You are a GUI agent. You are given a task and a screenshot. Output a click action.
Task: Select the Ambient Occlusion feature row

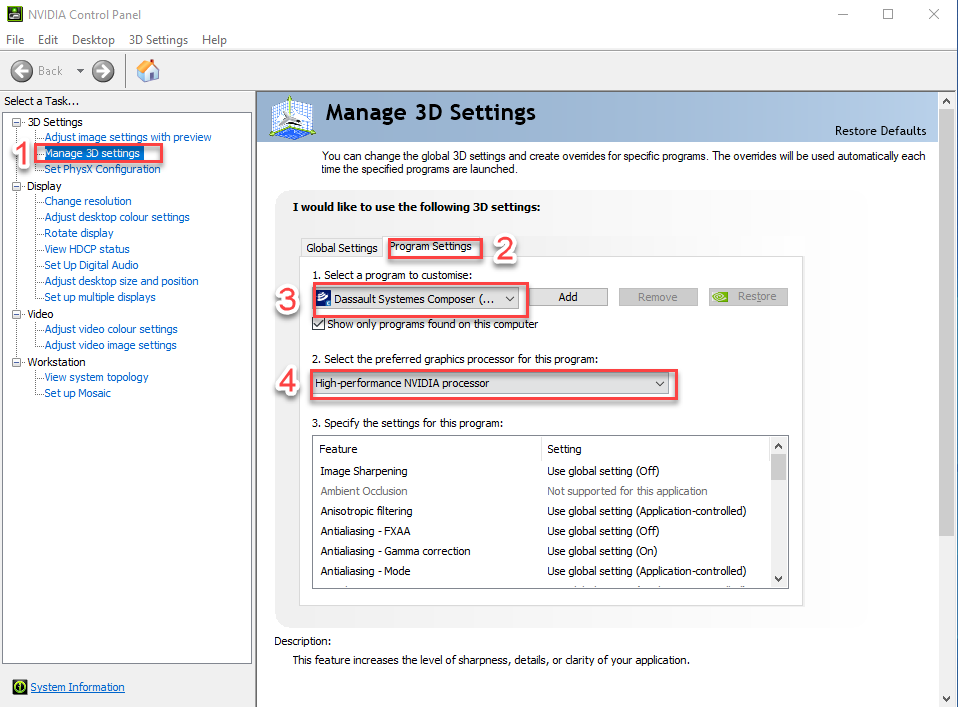point(541,491)
